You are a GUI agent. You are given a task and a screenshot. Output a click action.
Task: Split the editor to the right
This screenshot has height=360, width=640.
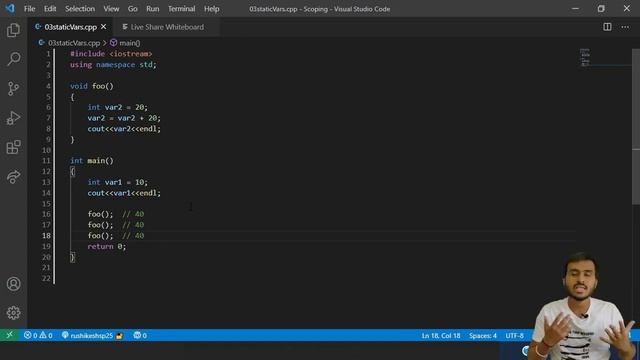point(607,27)
